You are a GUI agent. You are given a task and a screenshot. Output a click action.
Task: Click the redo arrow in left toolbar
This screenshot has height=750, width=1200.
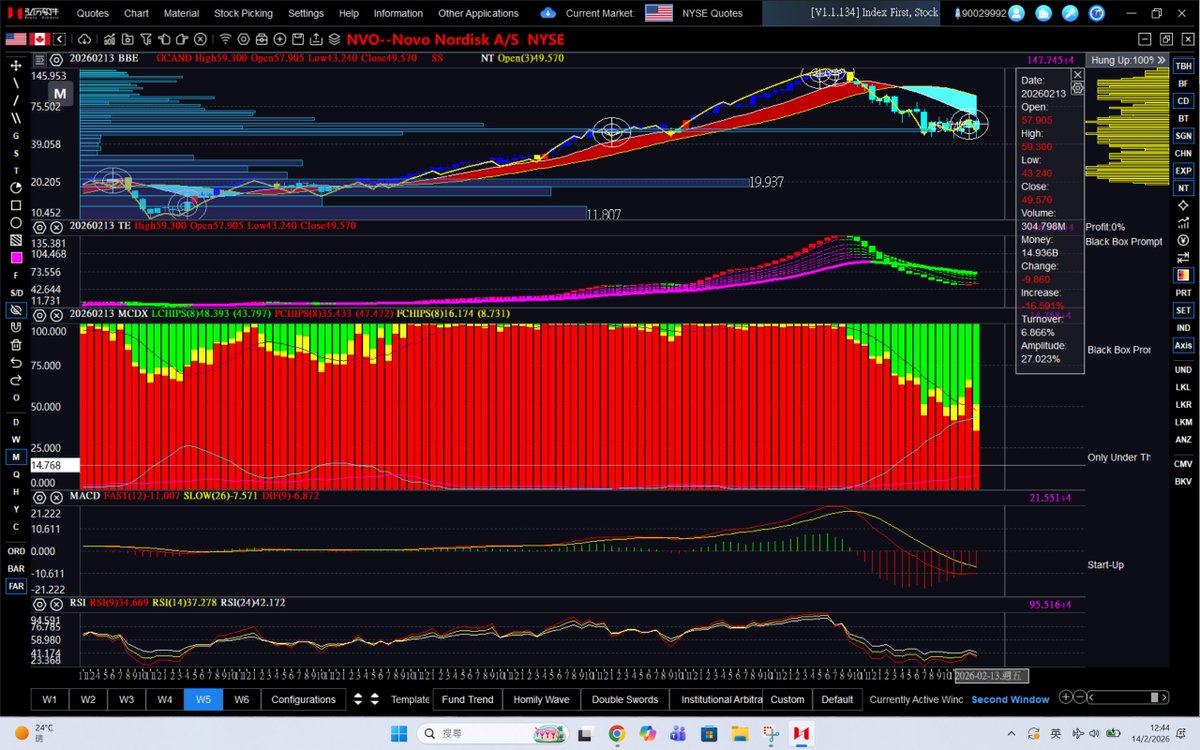16,380
